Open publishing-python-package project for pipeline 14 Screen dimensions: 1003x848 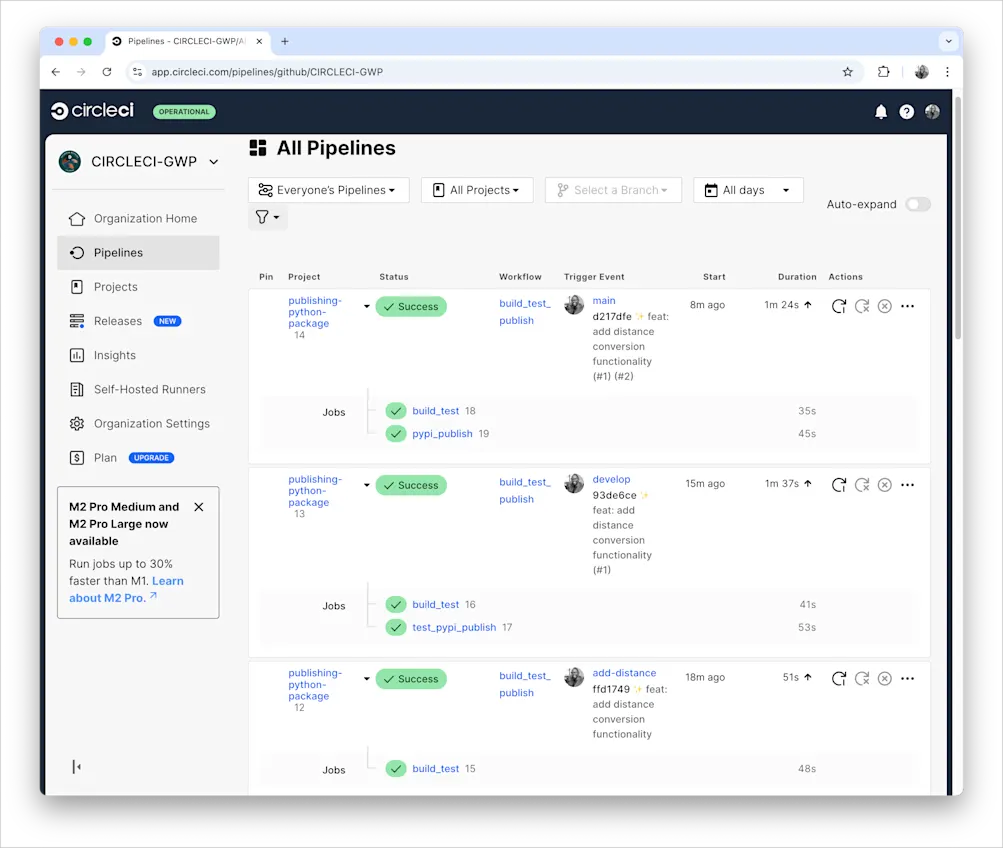coord(315,312)
